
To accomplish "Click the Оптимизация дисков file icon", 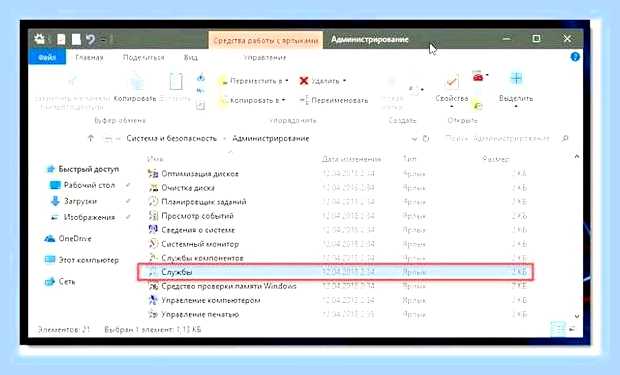I will click(x=153, y=174).
